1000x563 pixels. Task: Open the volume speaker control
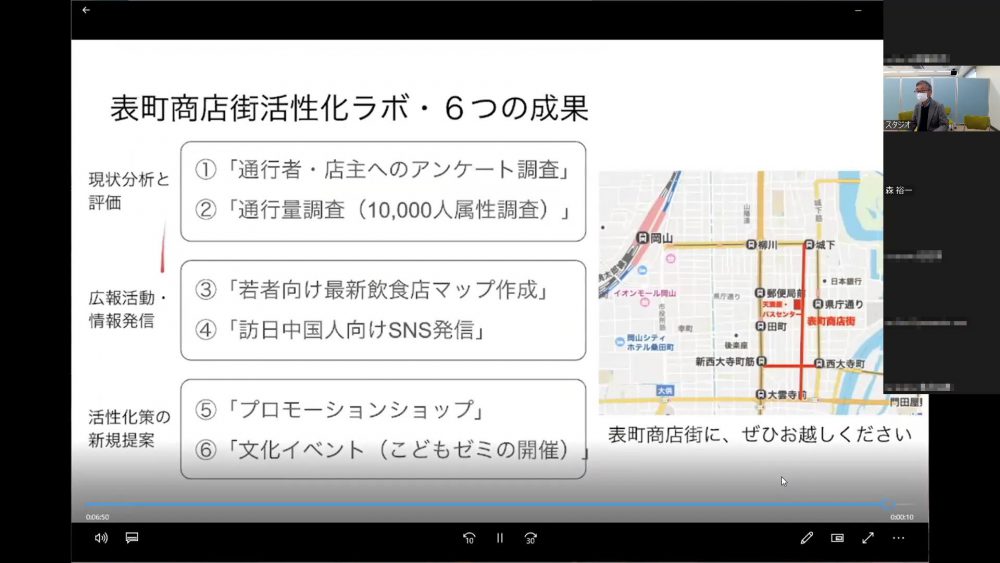[101, 538]
